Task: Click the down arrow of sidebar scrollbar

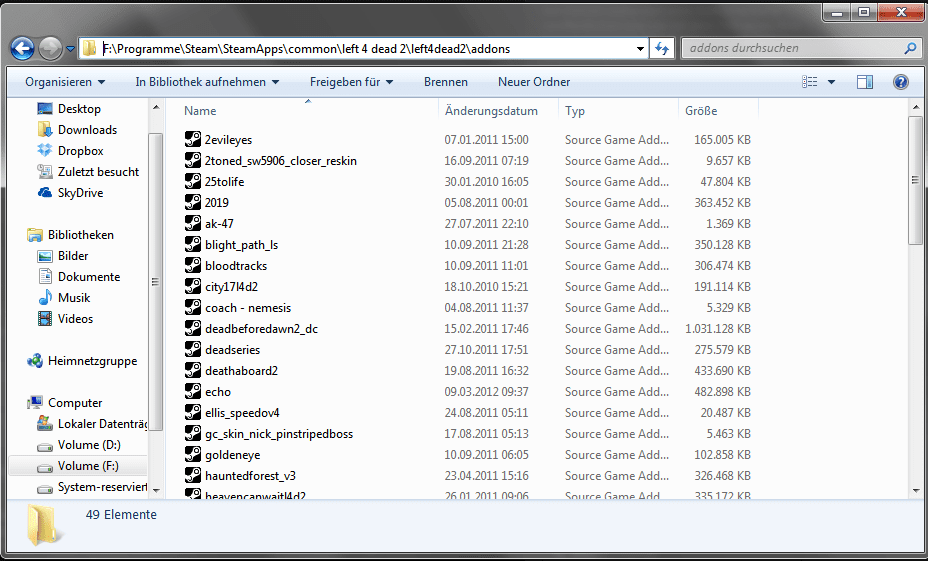Action: (156, 491)
